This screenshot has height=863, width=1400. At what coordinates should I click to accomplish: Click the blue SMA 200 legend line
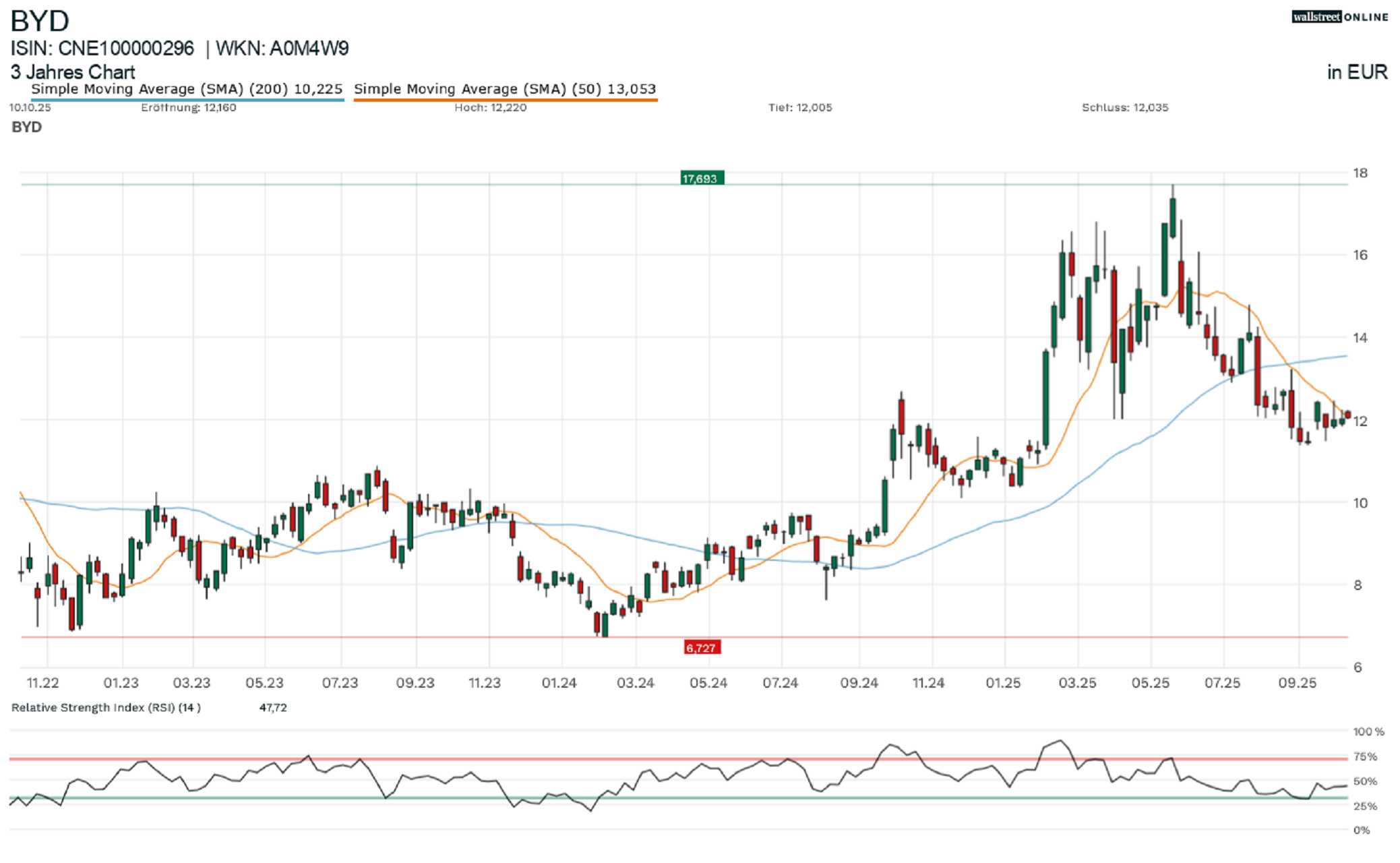187,100
